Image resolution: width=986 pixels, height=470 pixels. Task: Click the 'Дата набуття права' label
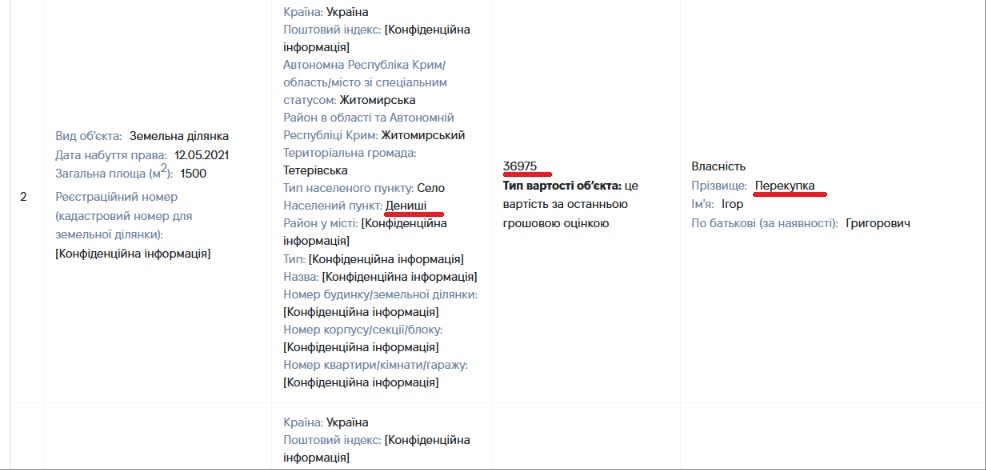click(x=111, y=154)
